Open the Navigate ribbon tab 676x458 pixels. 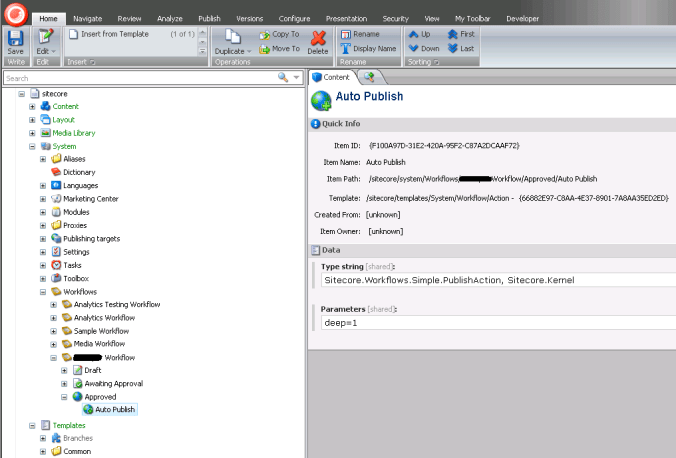(88, 19)
